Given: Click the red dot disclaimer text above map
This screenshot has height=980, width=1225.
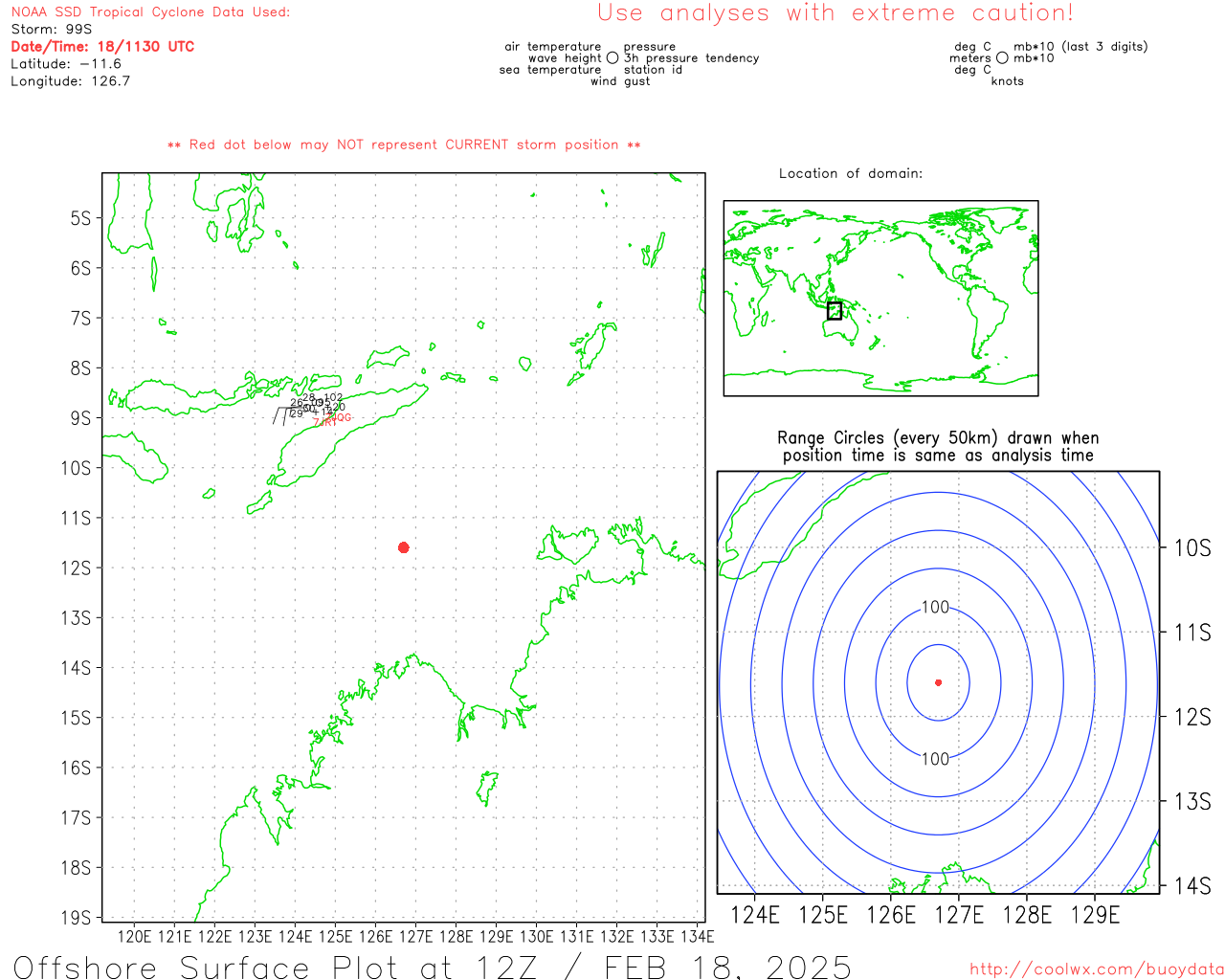Looking at the screenshot, I should pyautogui.click(x=404, y=145).
